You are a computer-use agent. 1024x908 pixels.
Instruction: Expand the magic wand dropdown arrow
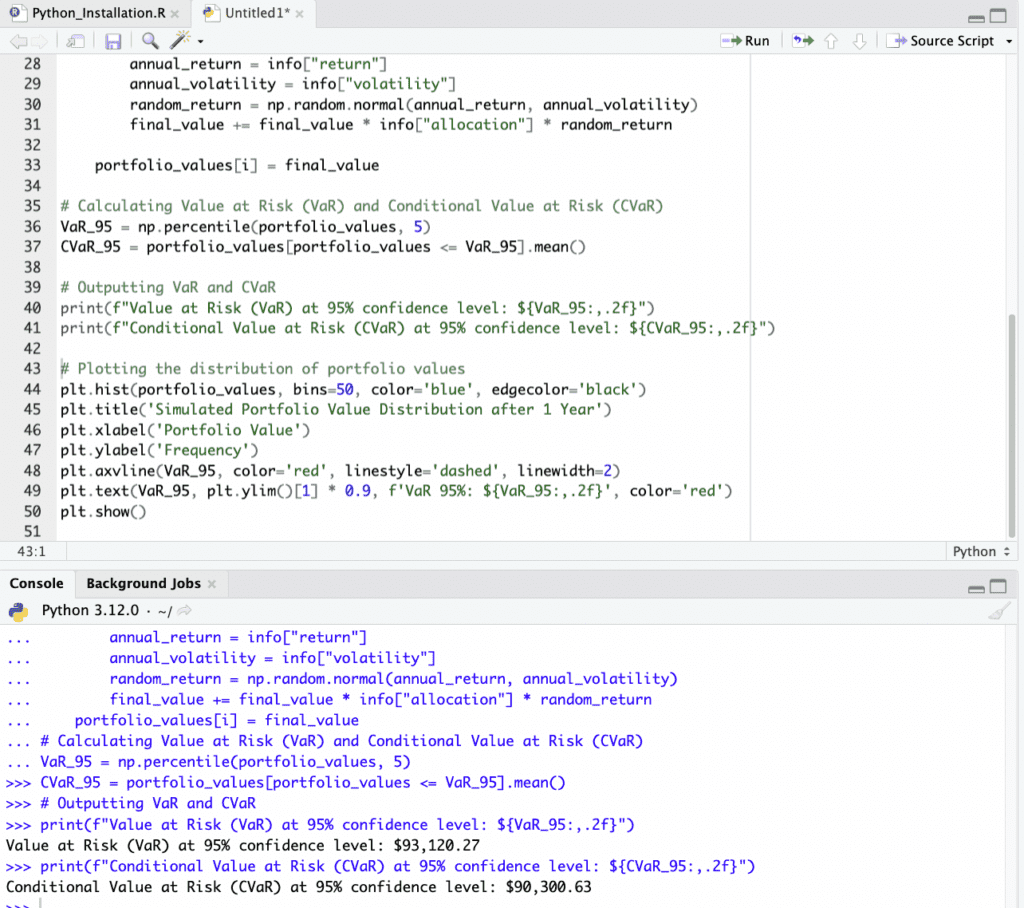[200, 42]
